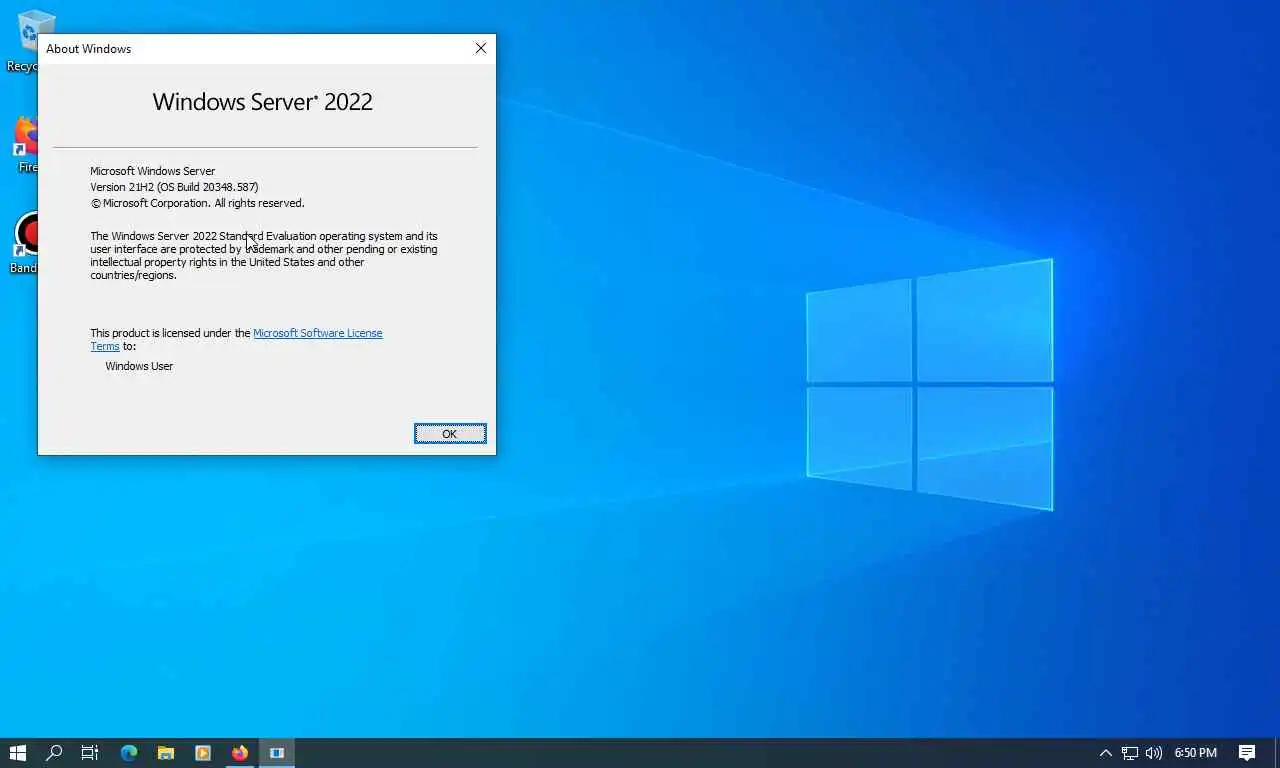Open the clock showing 6:50 PM
Screen dimensions: 1280x768
click(x=1196, y=753)
